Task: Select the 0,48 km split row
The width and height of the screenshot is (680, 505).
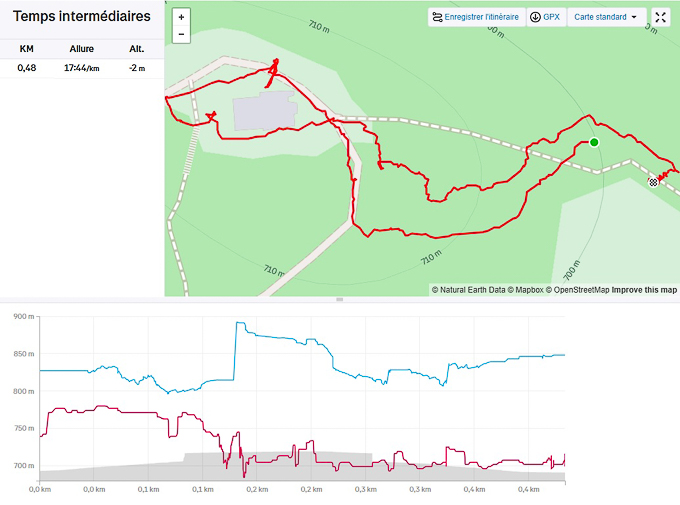Action: point(81,68)
